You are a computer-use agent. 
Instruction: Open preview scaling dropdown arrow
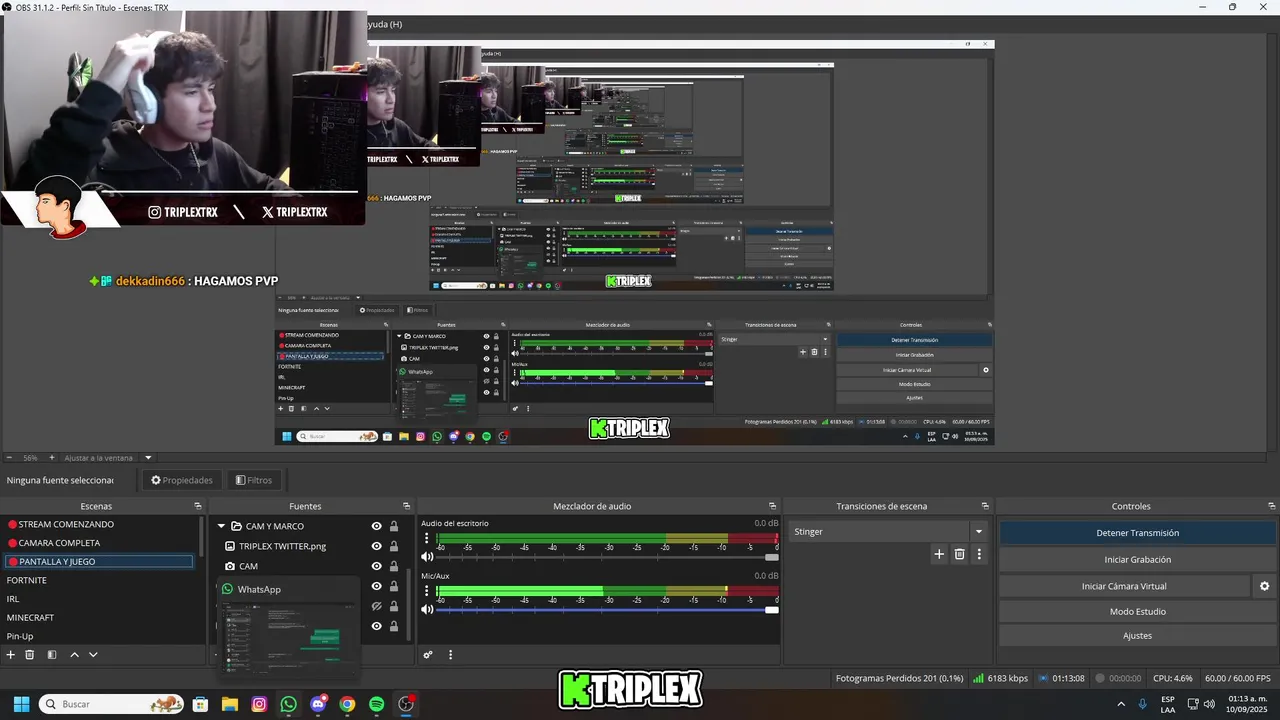point(148,457)
